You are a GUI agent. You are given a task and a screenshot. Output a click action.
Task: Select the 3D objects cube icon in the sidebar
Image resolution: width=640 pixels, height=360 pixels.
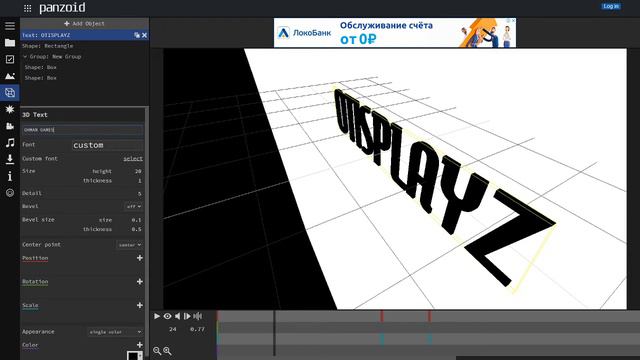click(10, 93)
